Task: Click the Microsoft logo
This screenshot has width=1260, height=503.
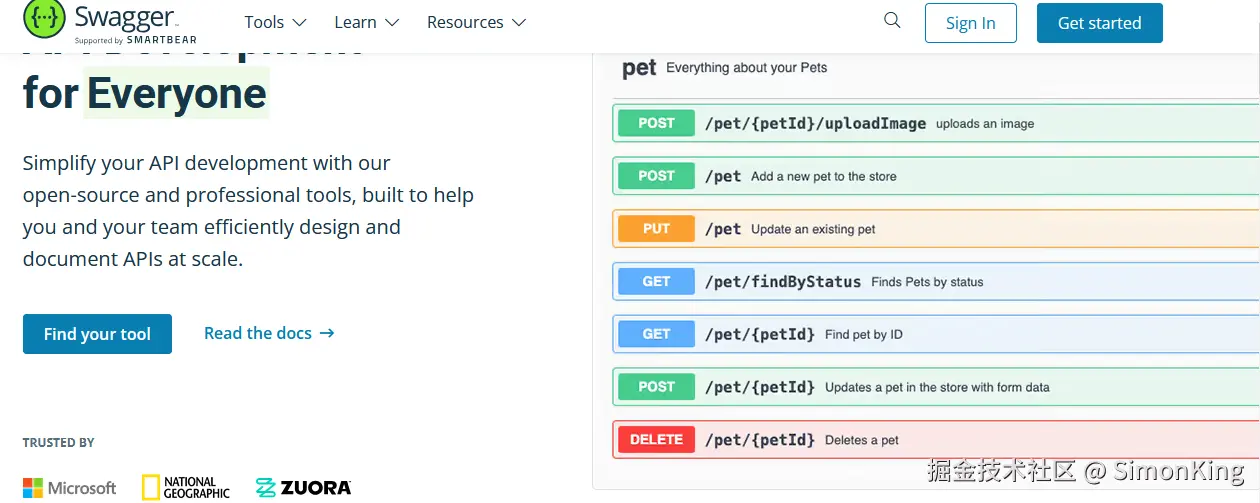Action: tap(70, 488)
